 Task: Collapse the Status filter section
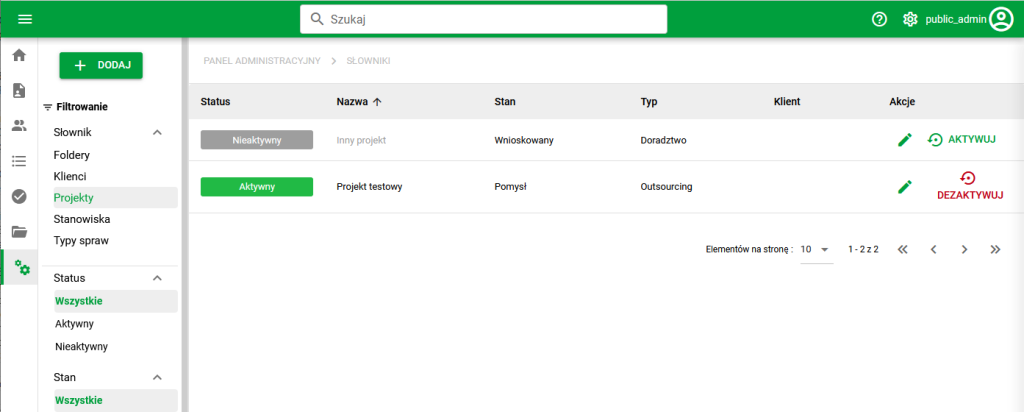click(157, 278)
